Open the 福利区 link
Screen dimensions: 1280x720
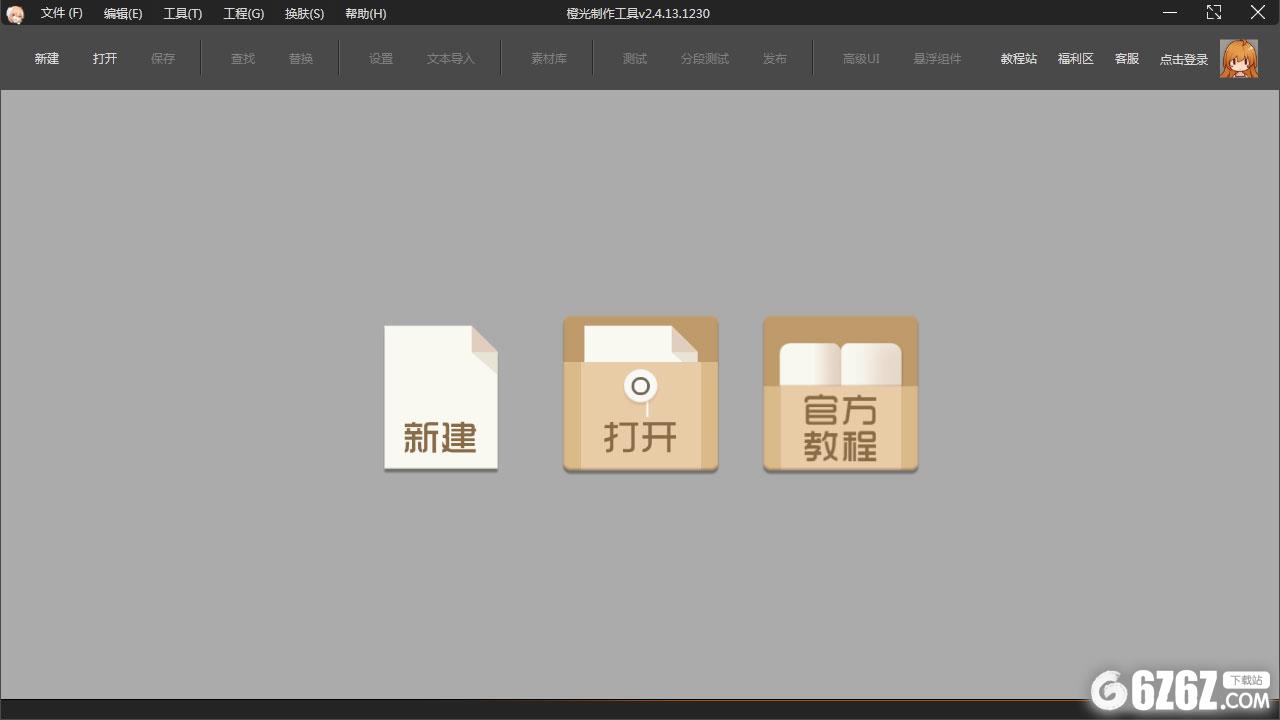click(1076, 59)
